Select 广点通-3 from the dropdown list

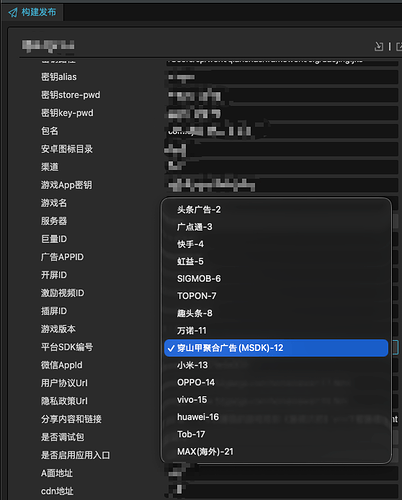[276, 227]
